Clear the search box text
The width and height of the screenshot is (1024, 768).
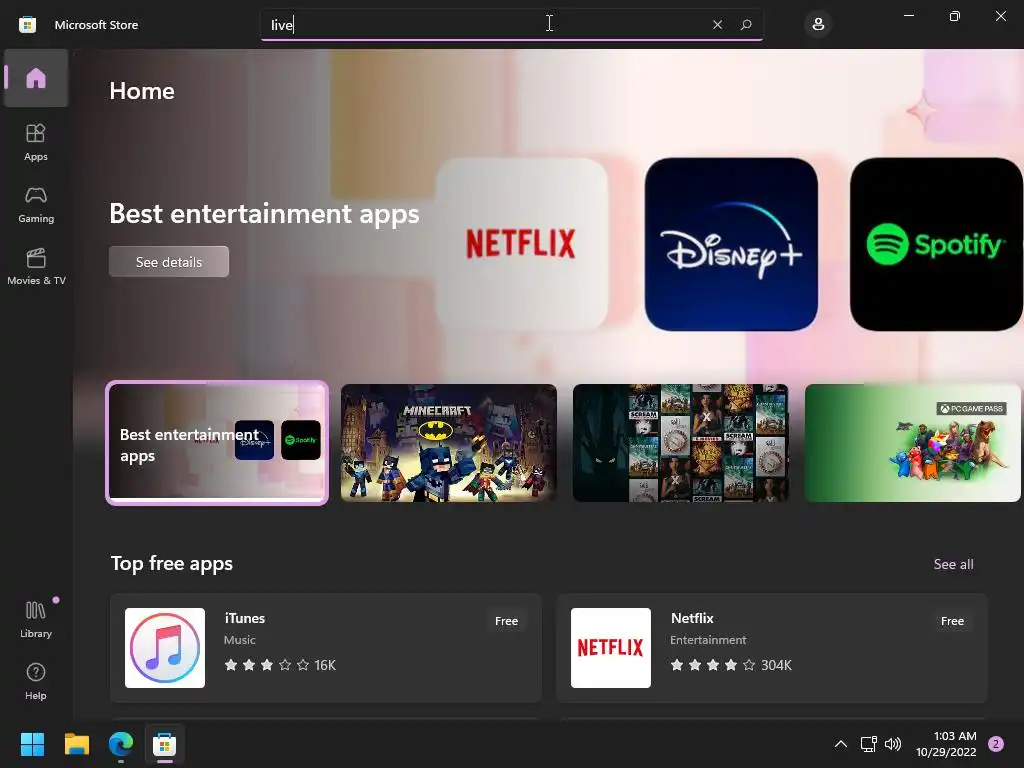coord(717,25)
